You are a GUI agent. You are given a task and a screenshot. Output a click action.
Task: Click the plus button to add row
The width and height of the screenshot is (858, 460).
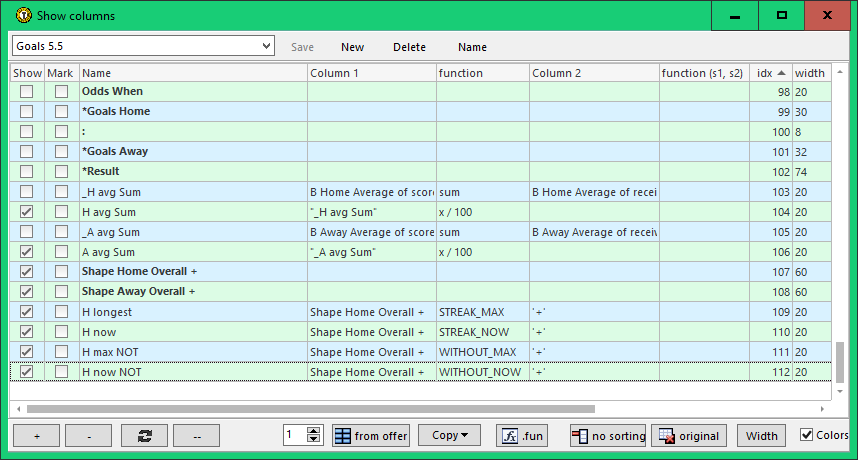coord(36,436)
